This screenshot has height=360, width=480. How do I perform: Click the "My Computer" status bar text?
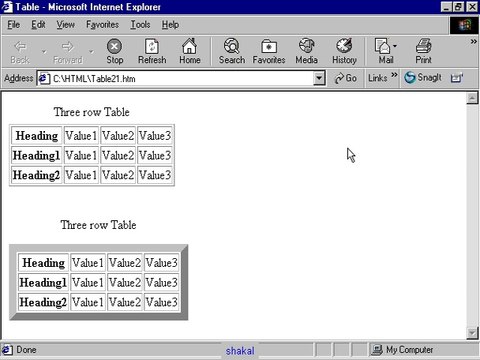pyautogui.click(x=410, y=350)
